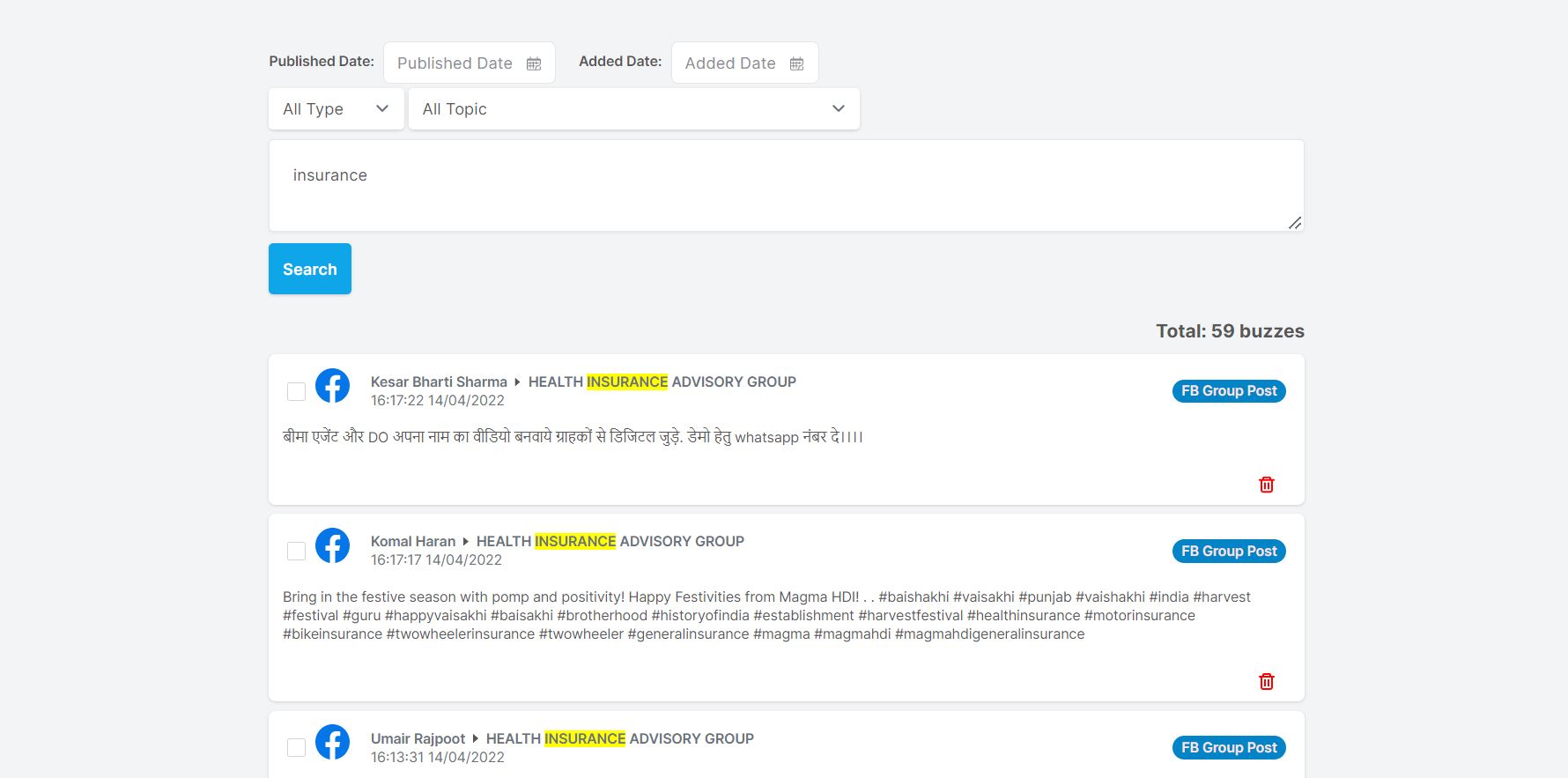
Task: Click FB Group Post badge on Komal's post
Action: (1229, 552)
